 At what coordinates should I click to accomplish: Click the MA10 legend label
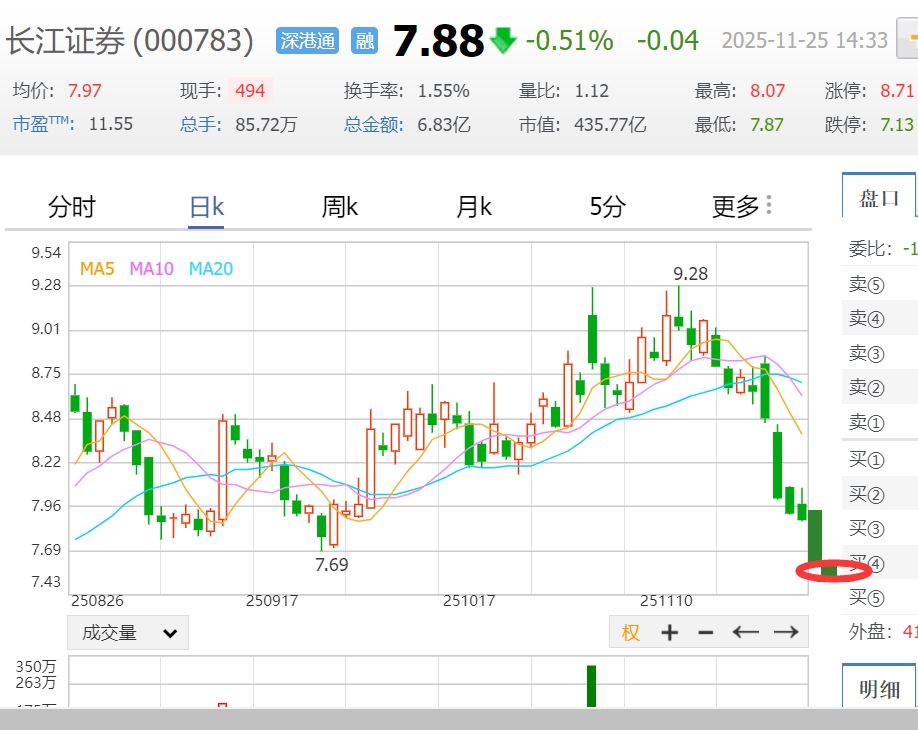pyautogui.click(x=152, y=269)
